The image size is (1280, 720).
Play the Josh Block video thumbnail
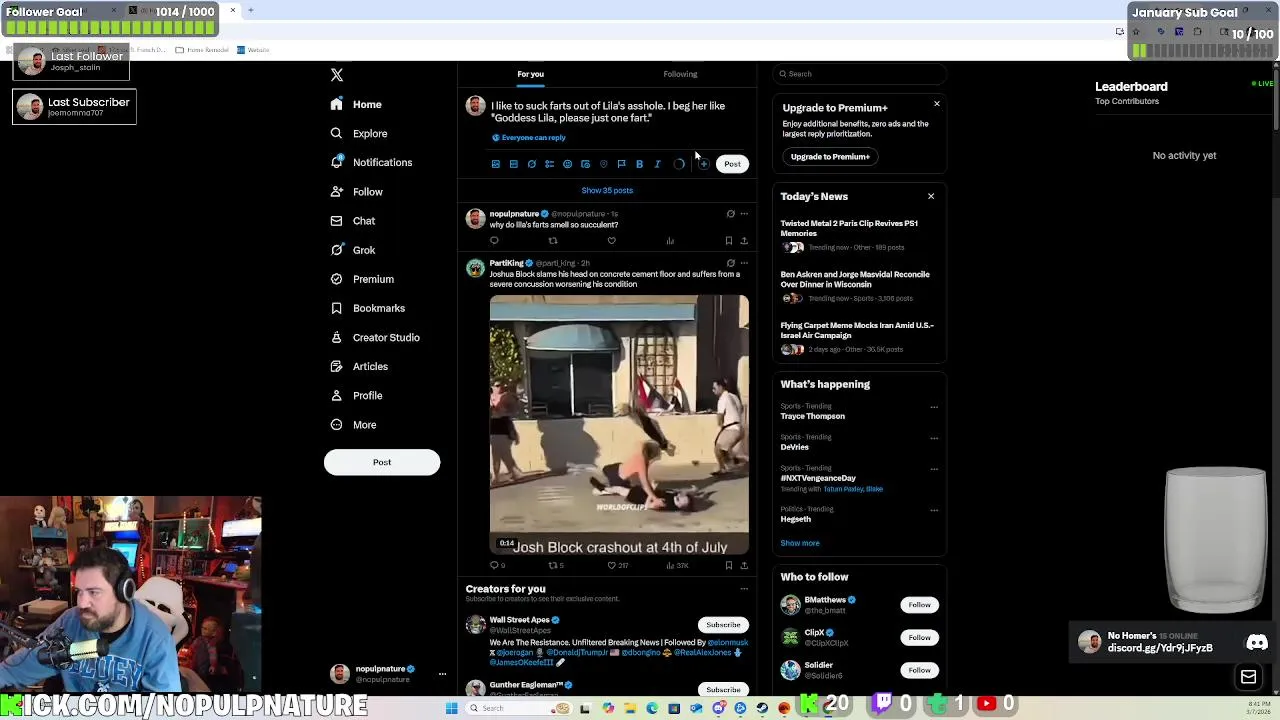(x=619, y=424)
